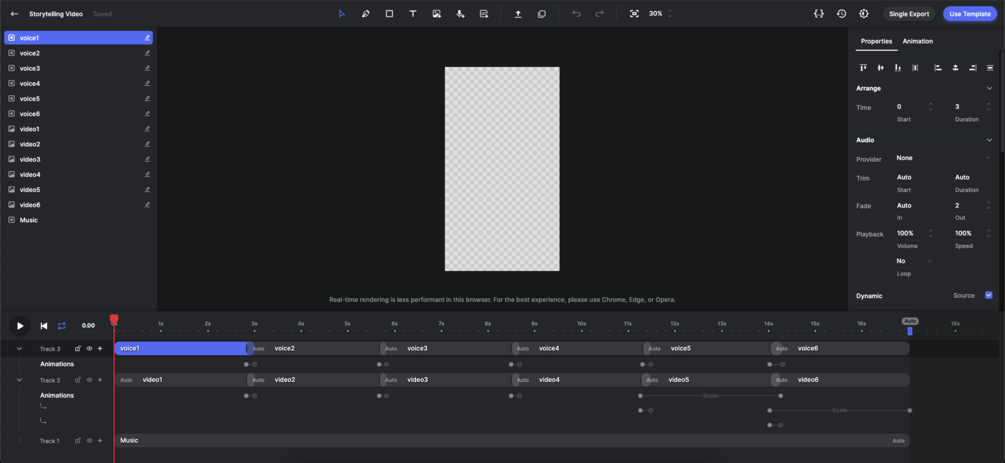Image resolution: width=1005 pixels, height=463 pixels.
Task: Select the Pen drawing tool
Action: click(365, 13)
